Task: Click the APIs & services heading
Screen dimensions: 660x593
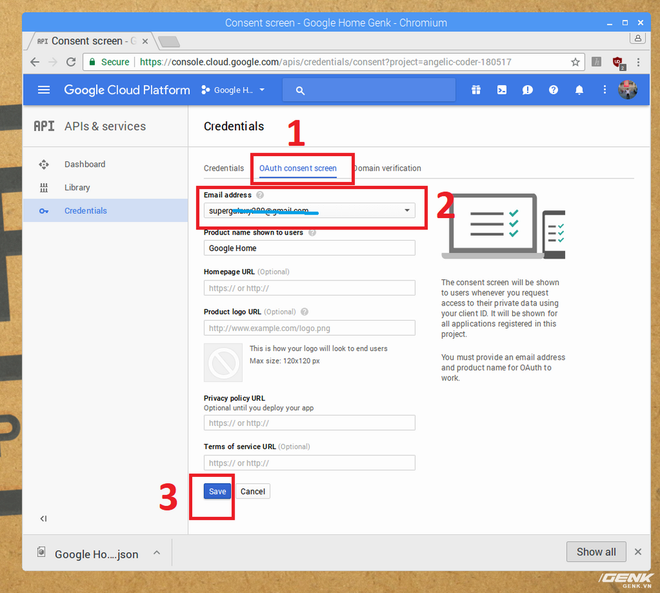Action: pos(105,126)
